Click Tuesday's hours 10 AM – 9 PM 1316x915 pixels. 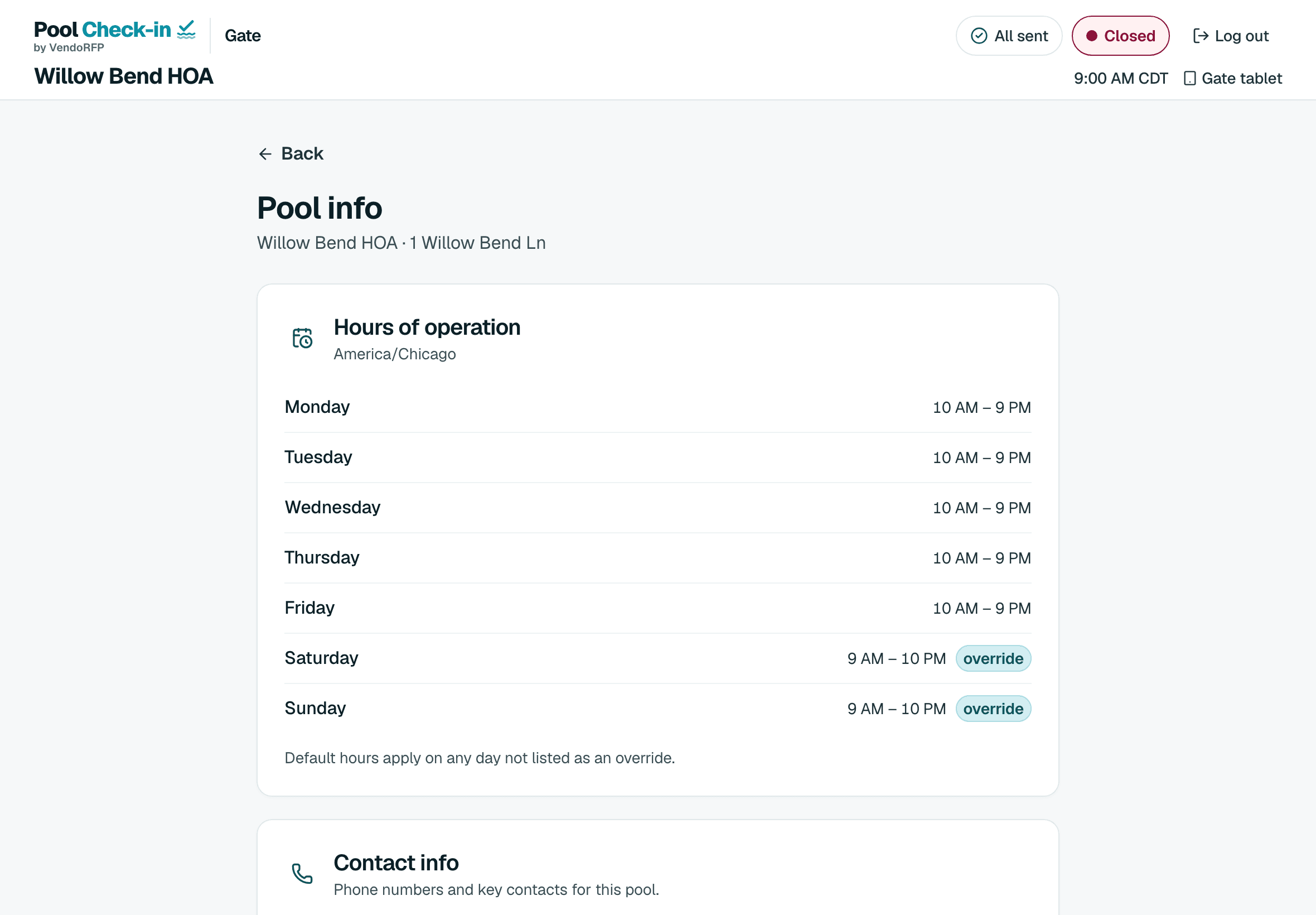pyautogui.click(x=982, y=458)
